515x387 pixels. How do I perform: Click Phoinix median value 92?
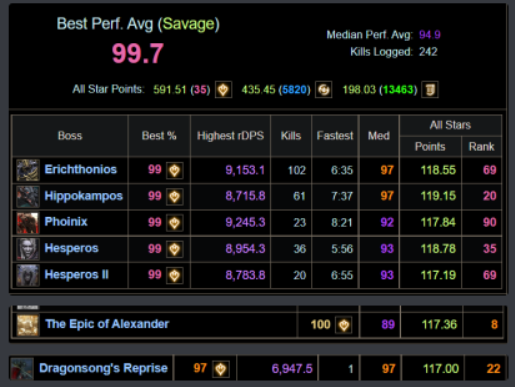pos(387,222)
